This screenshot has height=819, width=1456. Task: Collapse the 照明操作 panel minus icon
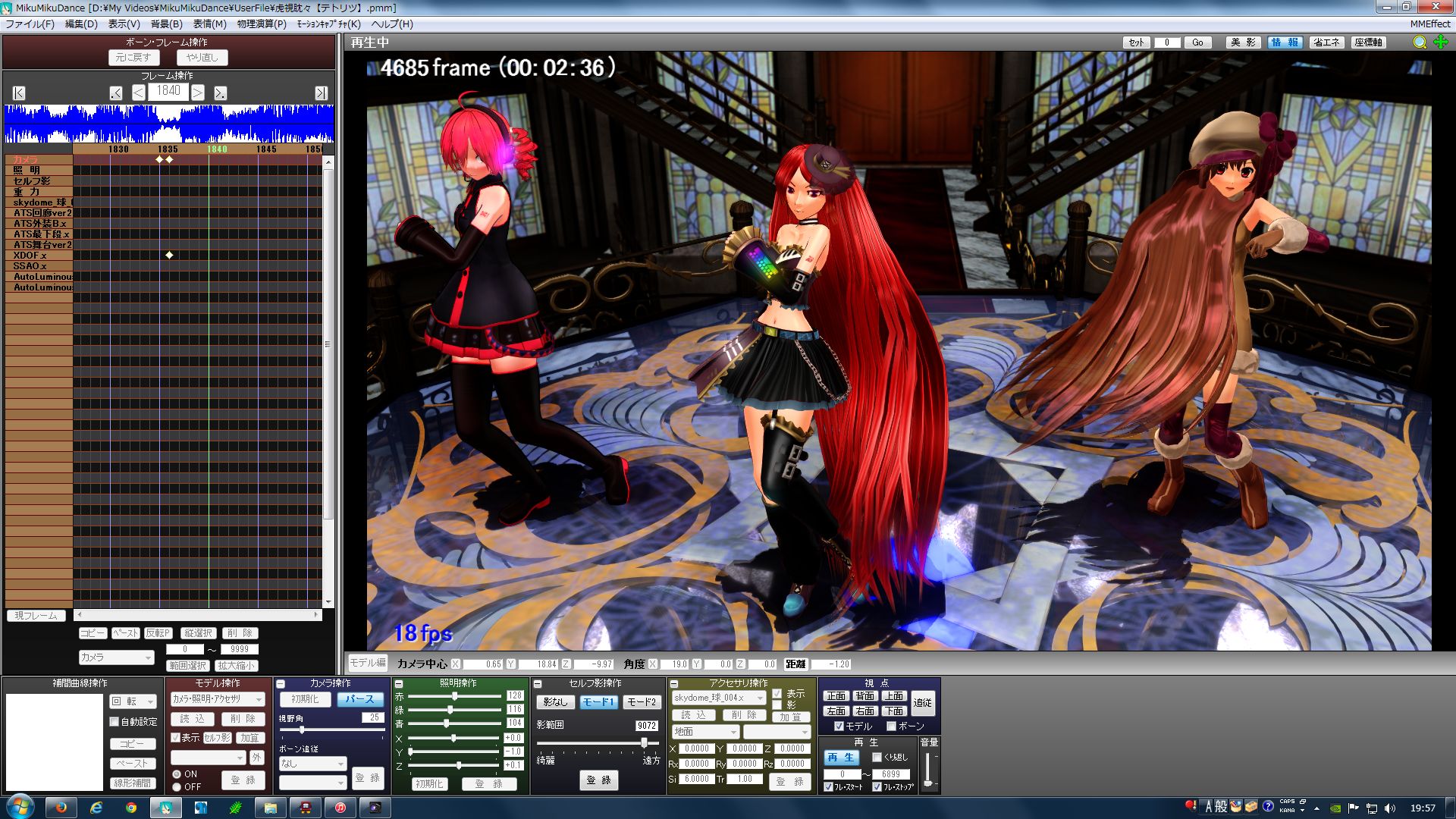[399, 684]
